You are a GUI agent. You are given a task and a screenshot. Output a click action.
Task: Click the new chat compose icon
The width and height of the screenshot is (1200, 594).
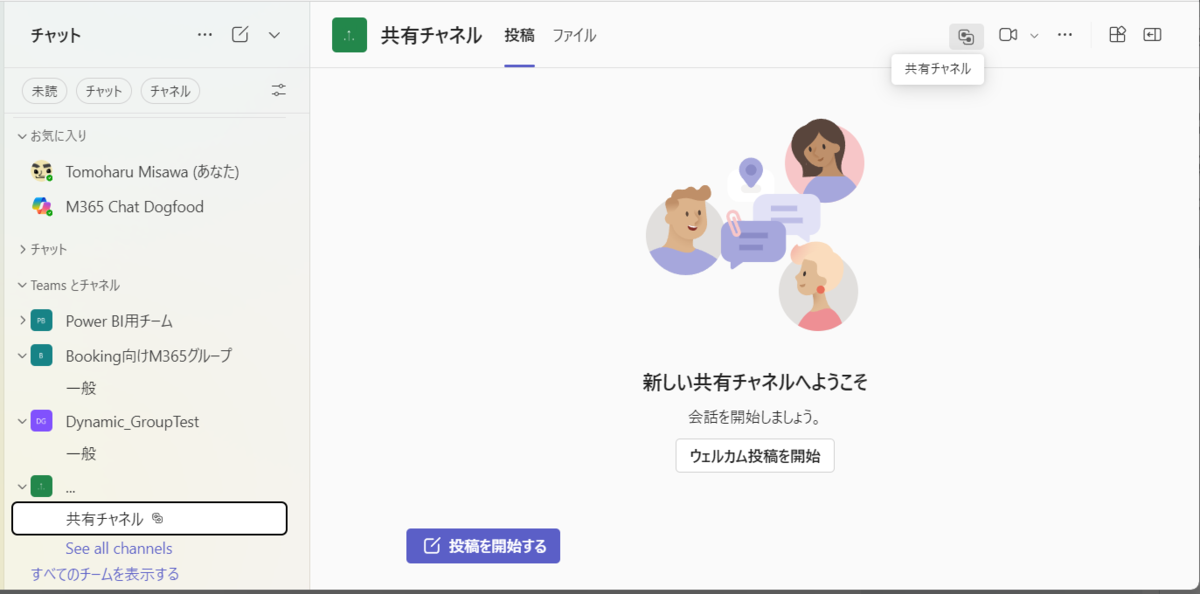pyautogui.click(x=240, y=35)
